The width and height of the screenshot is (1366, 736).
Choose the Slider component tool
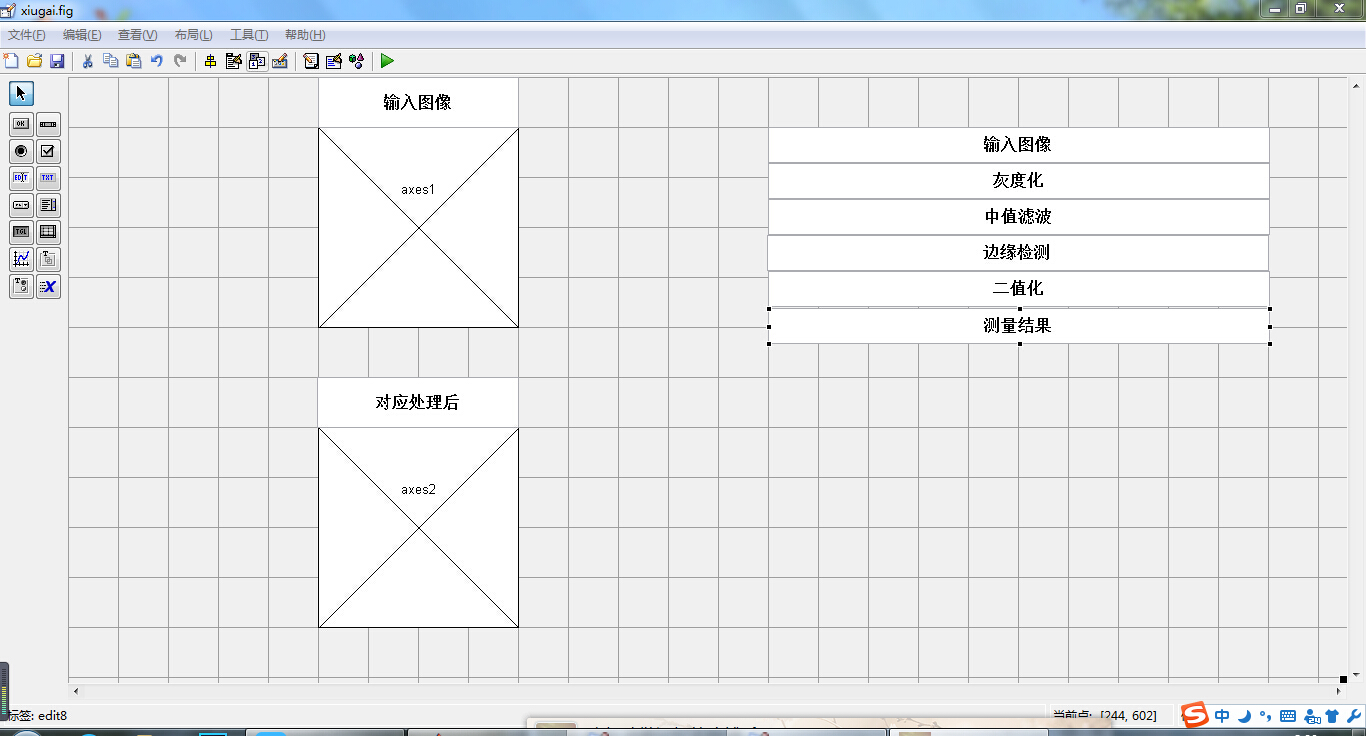pyautogui.click(x=48, y=124)
